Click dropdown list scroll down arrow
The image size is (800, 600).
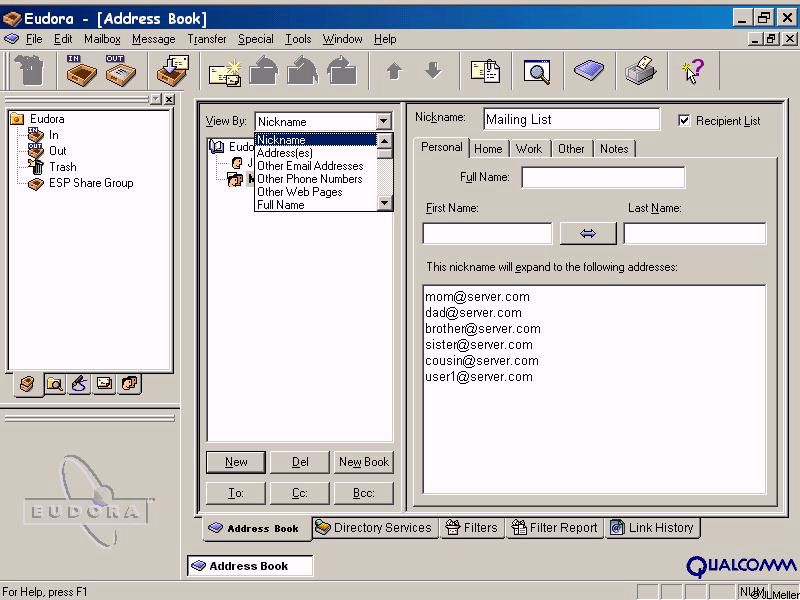(x=385, y=203)
